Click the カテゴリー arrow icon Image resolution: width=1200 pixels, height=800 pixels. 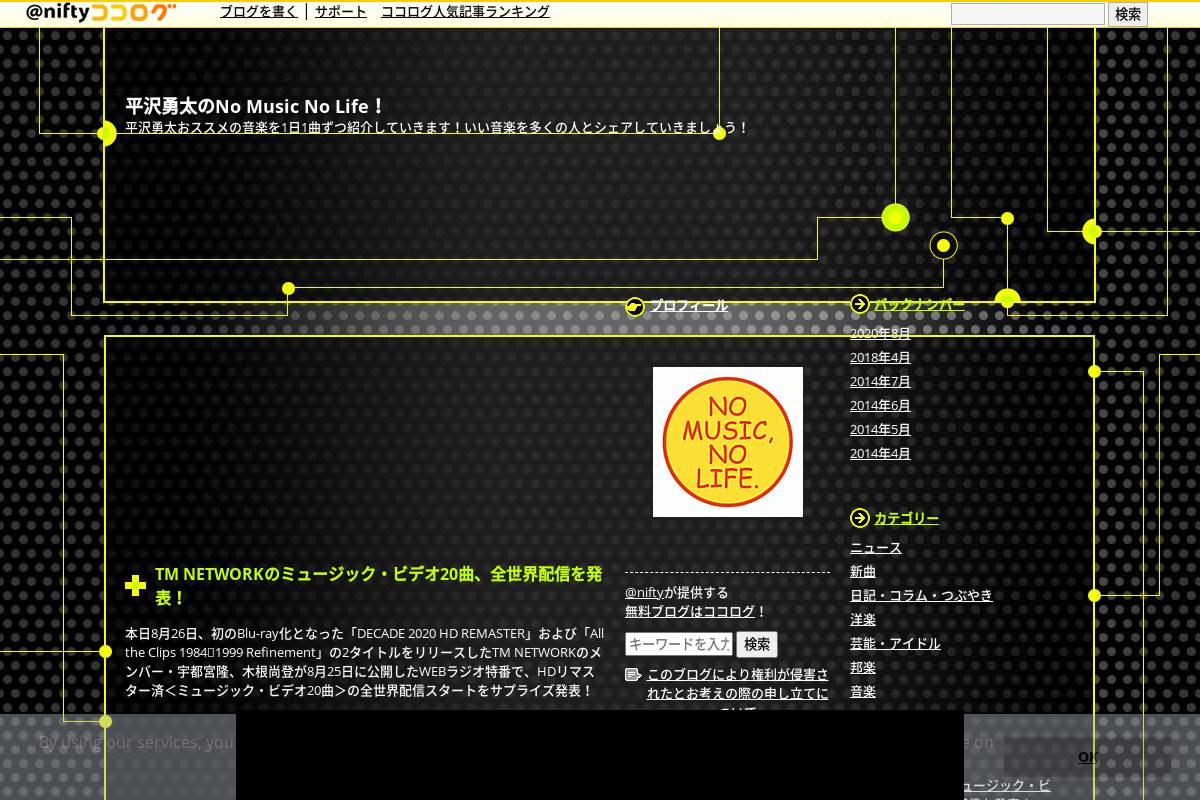pyautogui.click(x=860, y=518)
